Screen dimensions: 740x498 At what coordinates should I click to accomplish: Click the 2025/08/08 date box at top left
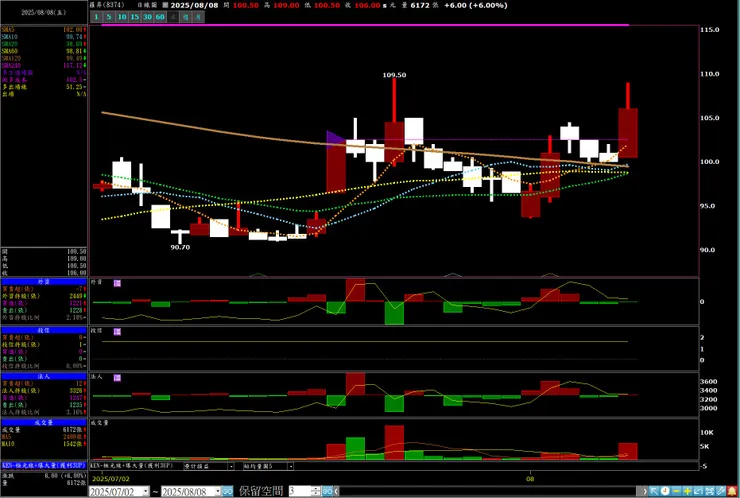pos(44,12)
